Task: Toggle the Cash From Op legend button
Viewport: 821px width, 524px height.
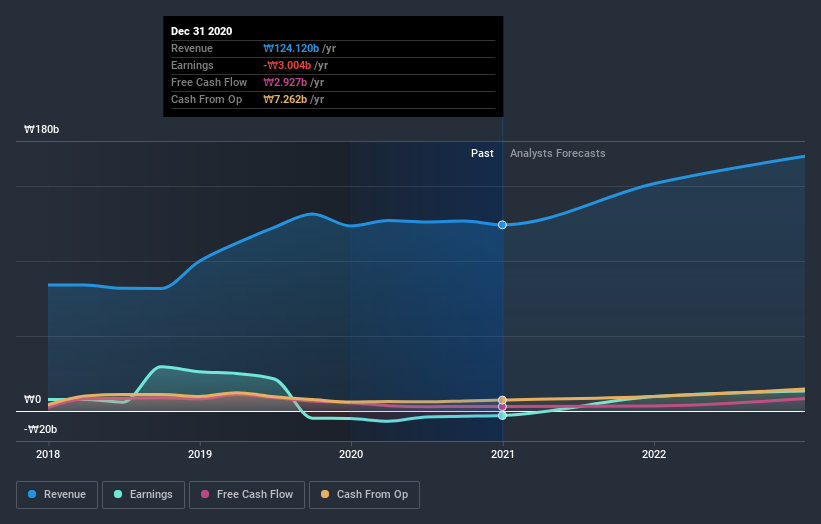Action: (364, 495)
